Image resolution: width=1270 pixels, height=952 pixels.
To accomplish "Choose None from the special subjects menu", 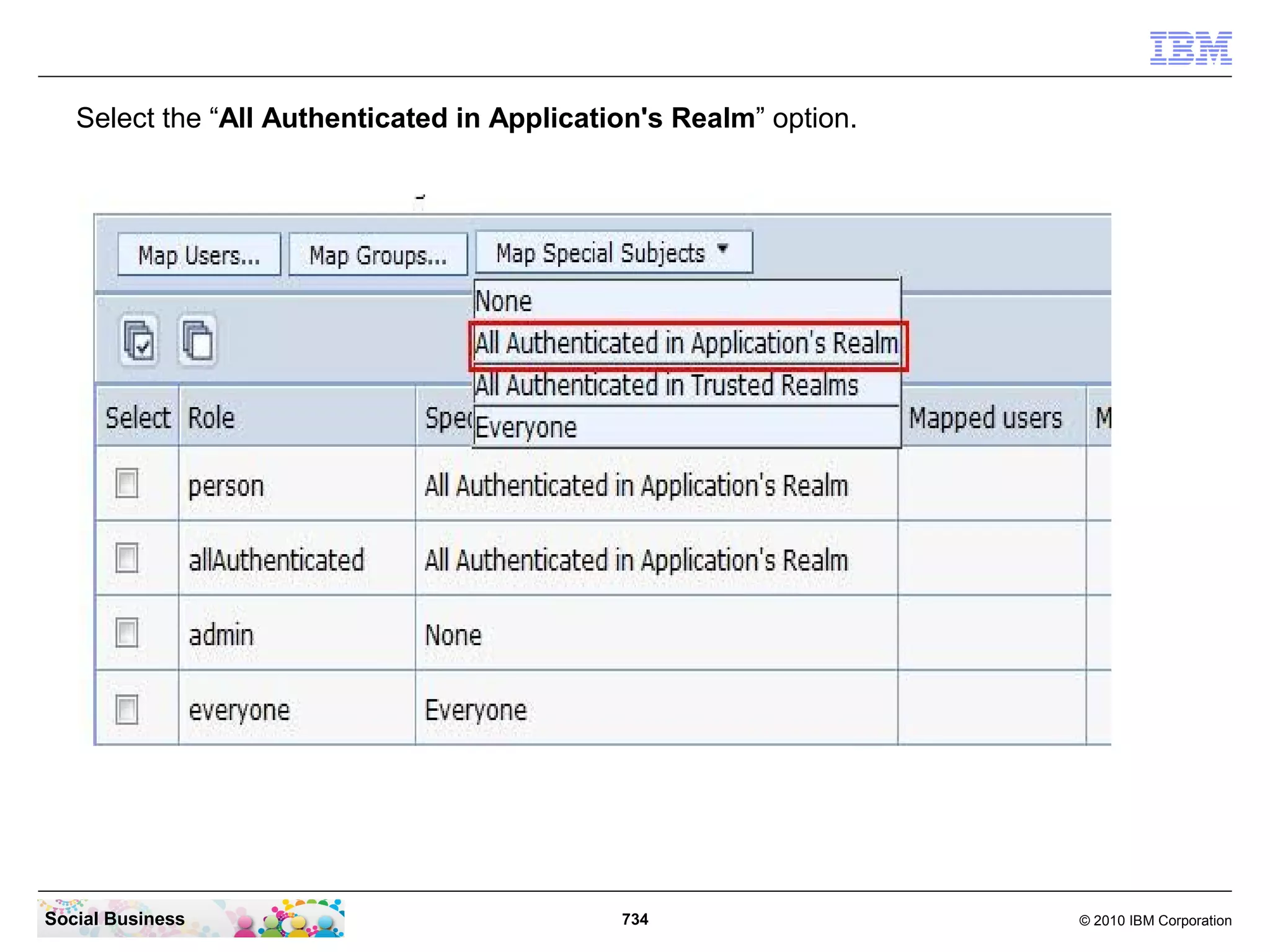I will coord(686,301).
